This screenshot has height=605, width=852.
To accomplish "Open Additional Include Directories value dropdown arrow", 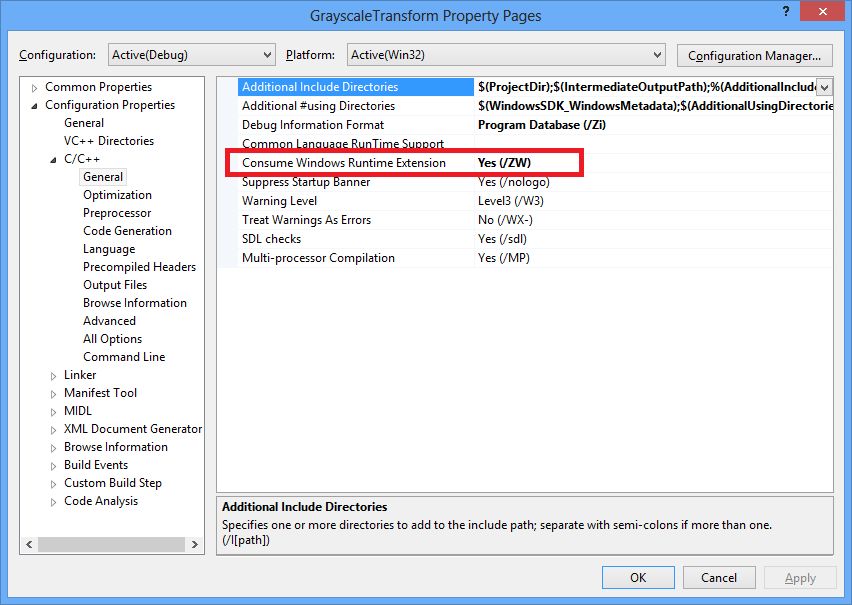I will coord(825,87).
